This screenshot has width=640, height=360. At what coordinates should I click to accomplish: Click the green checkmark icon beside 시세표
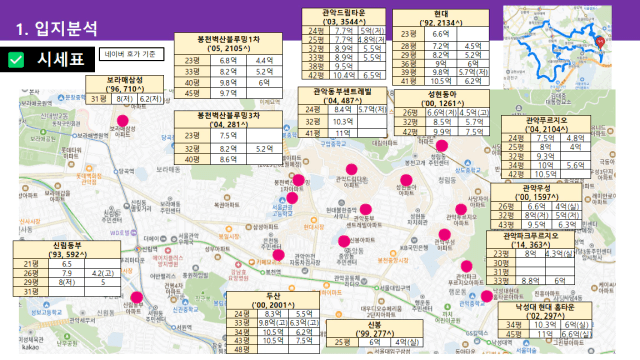[x=16, y=60]
